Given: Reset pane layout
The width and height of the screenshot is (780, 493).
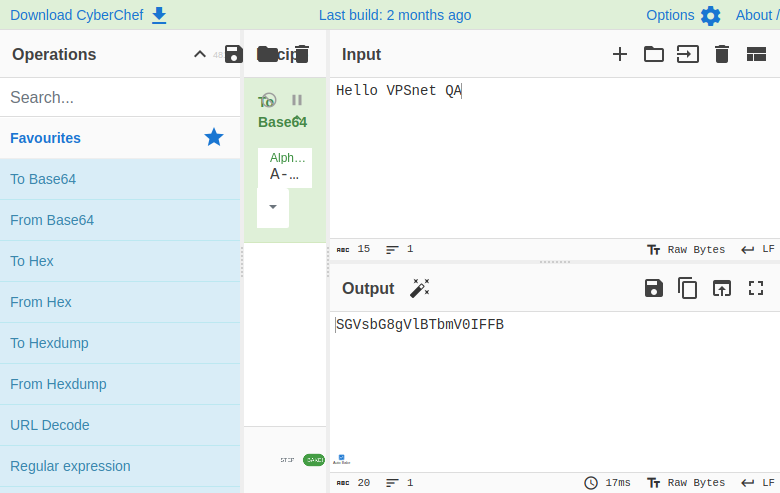Looking at the screenshot, I should 756,54.
